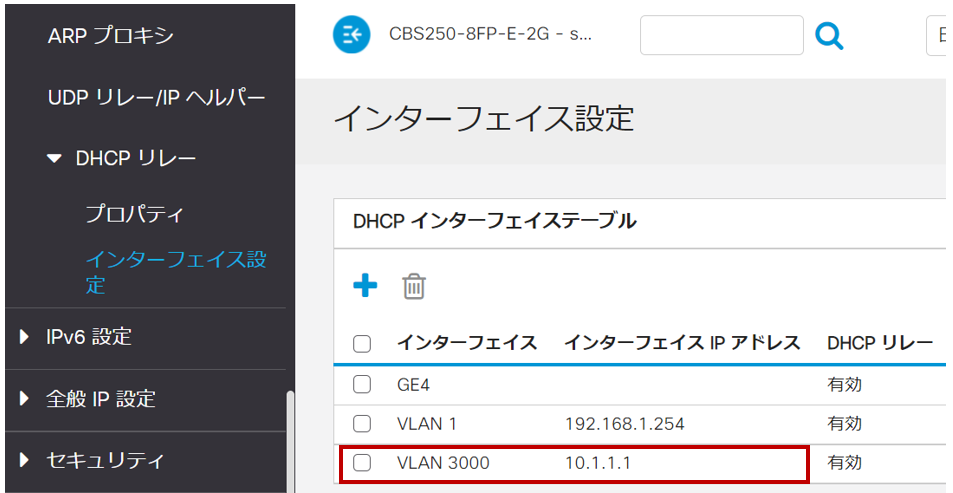
Task: Toggle the sidebar collapse icon
Action: (x=351, y=35)
